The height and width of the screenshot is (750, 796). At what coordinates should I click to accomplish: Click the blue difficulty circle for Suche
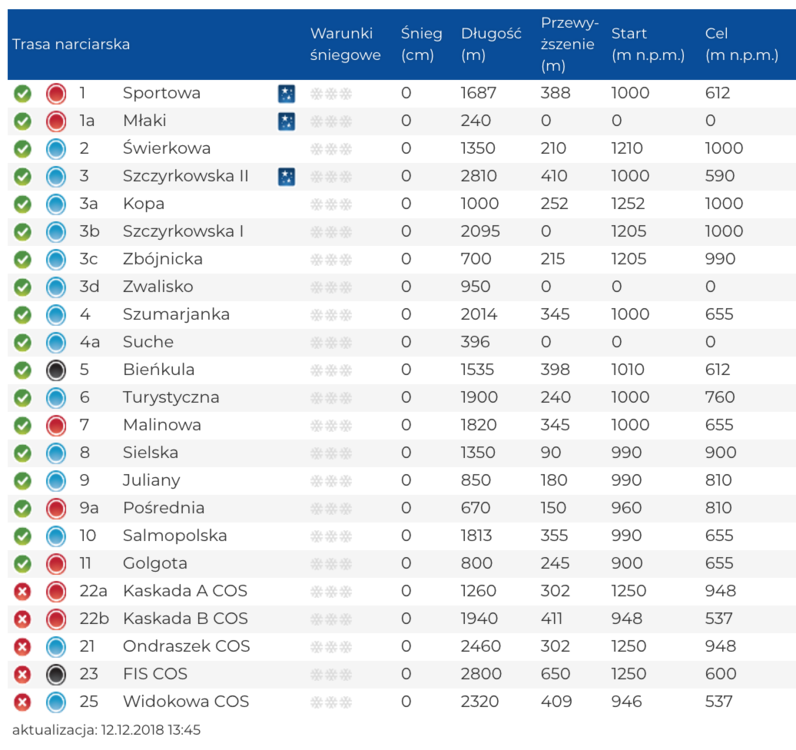pos(56,343)
